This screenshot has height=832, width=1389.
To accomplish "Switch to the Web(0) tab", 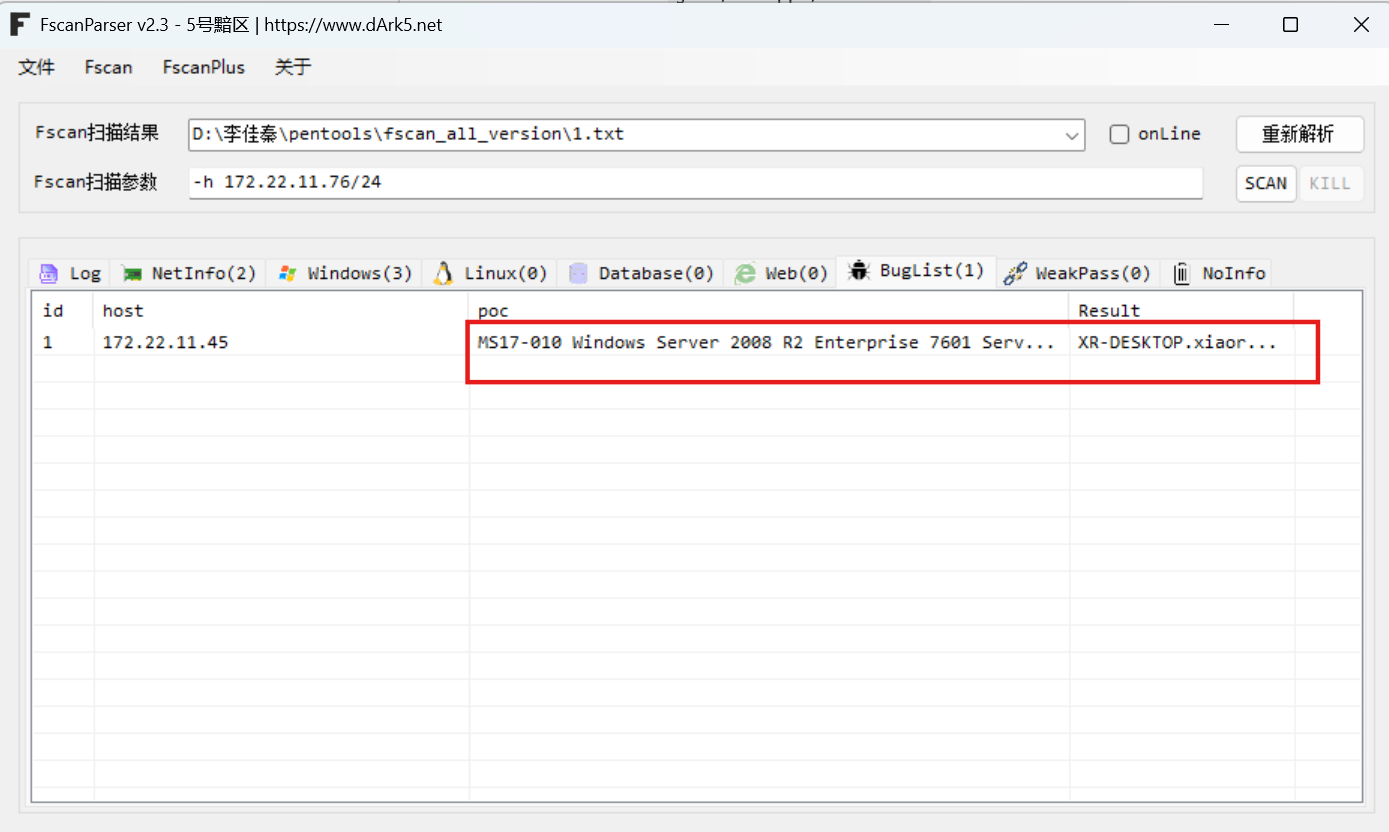I will 780,273.
